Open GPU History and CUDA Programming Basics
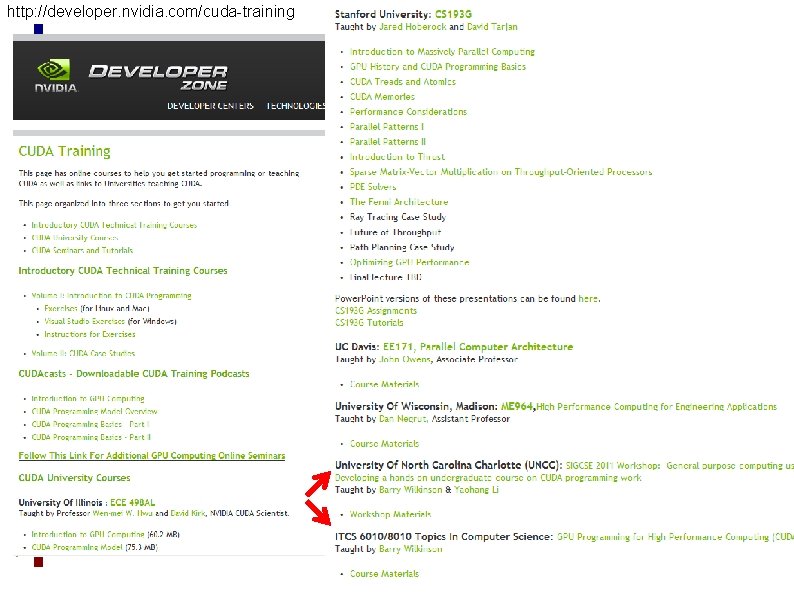Image resolution: width=794 pixels, height=595 pixels. point(438,66)
